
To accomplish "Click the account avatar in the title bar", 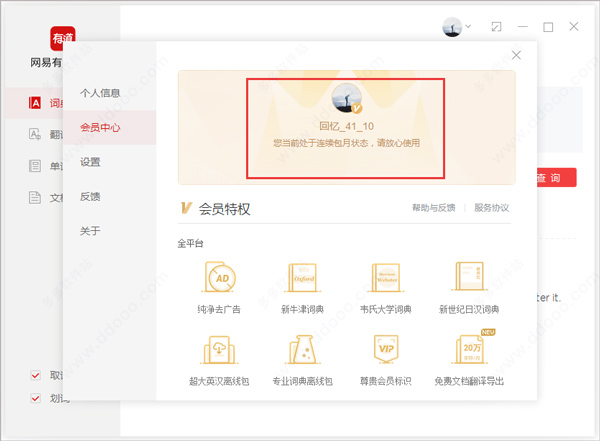I will 452,27.
